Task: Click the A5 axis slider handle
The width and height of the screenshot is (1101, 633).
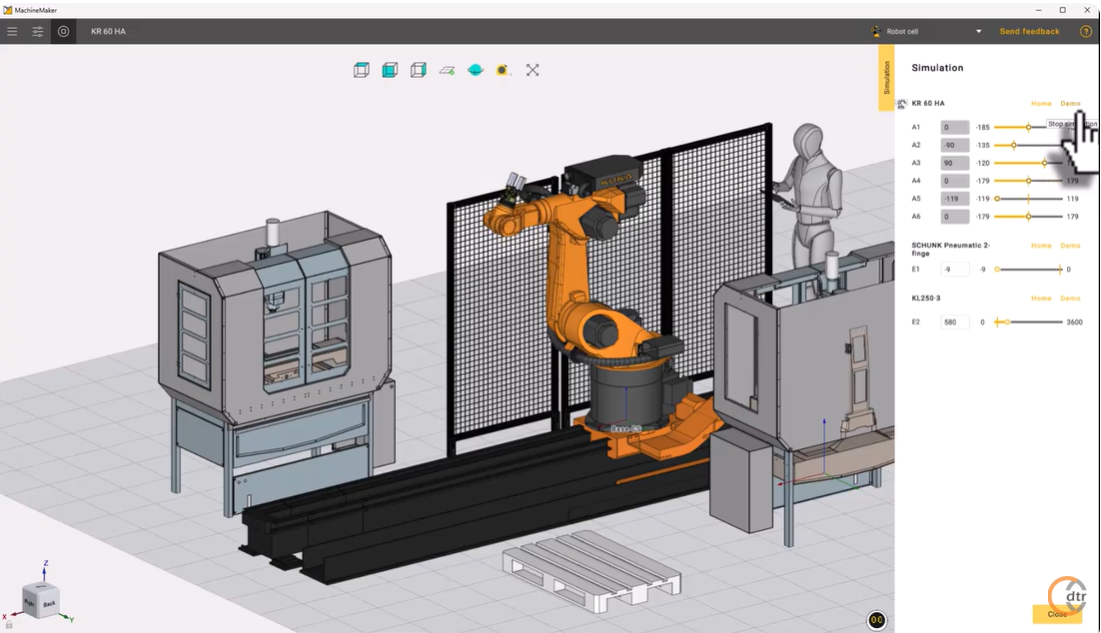Action: [x=997, y=199]
